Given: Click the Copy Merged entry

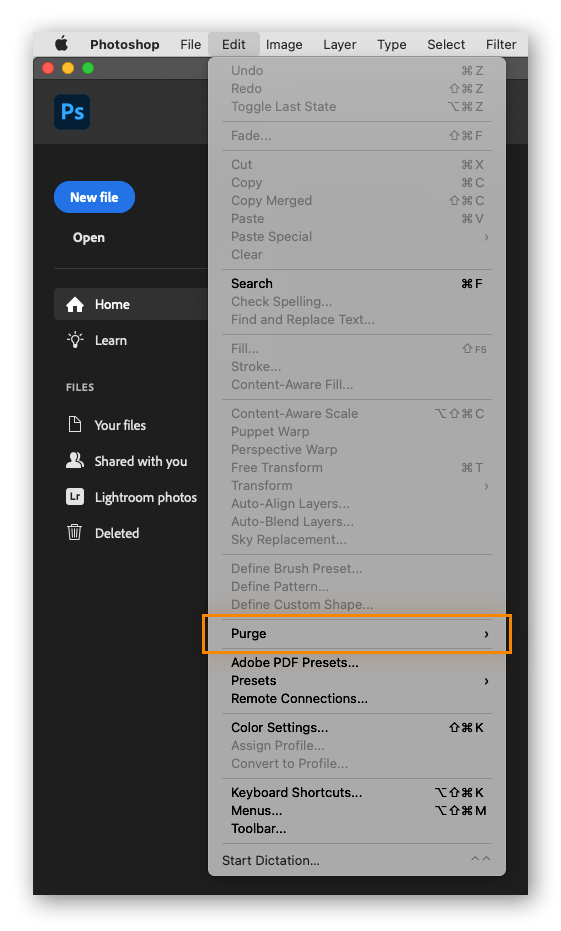Looking at the screenshot, I should click(x=357, y=201).
